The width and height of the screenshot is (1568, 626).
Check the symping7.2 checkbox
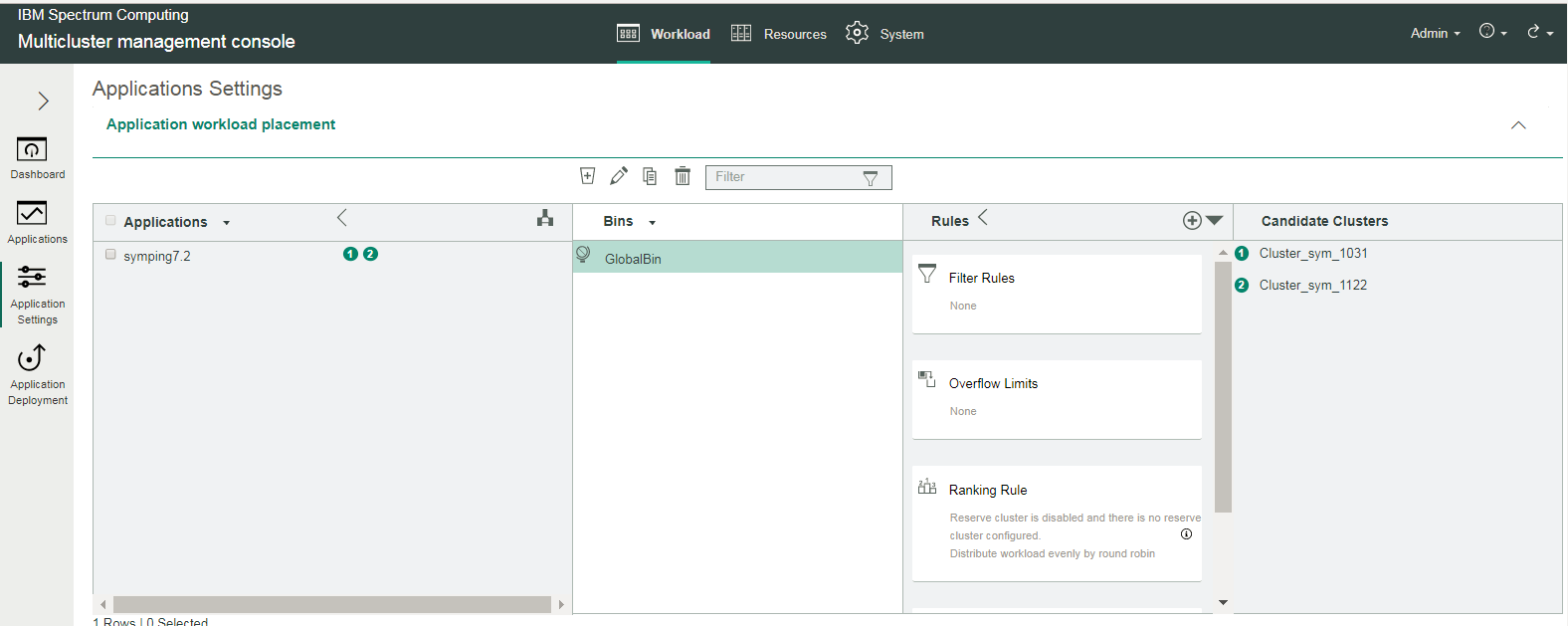pyautogui.click(x=110, y=255)
